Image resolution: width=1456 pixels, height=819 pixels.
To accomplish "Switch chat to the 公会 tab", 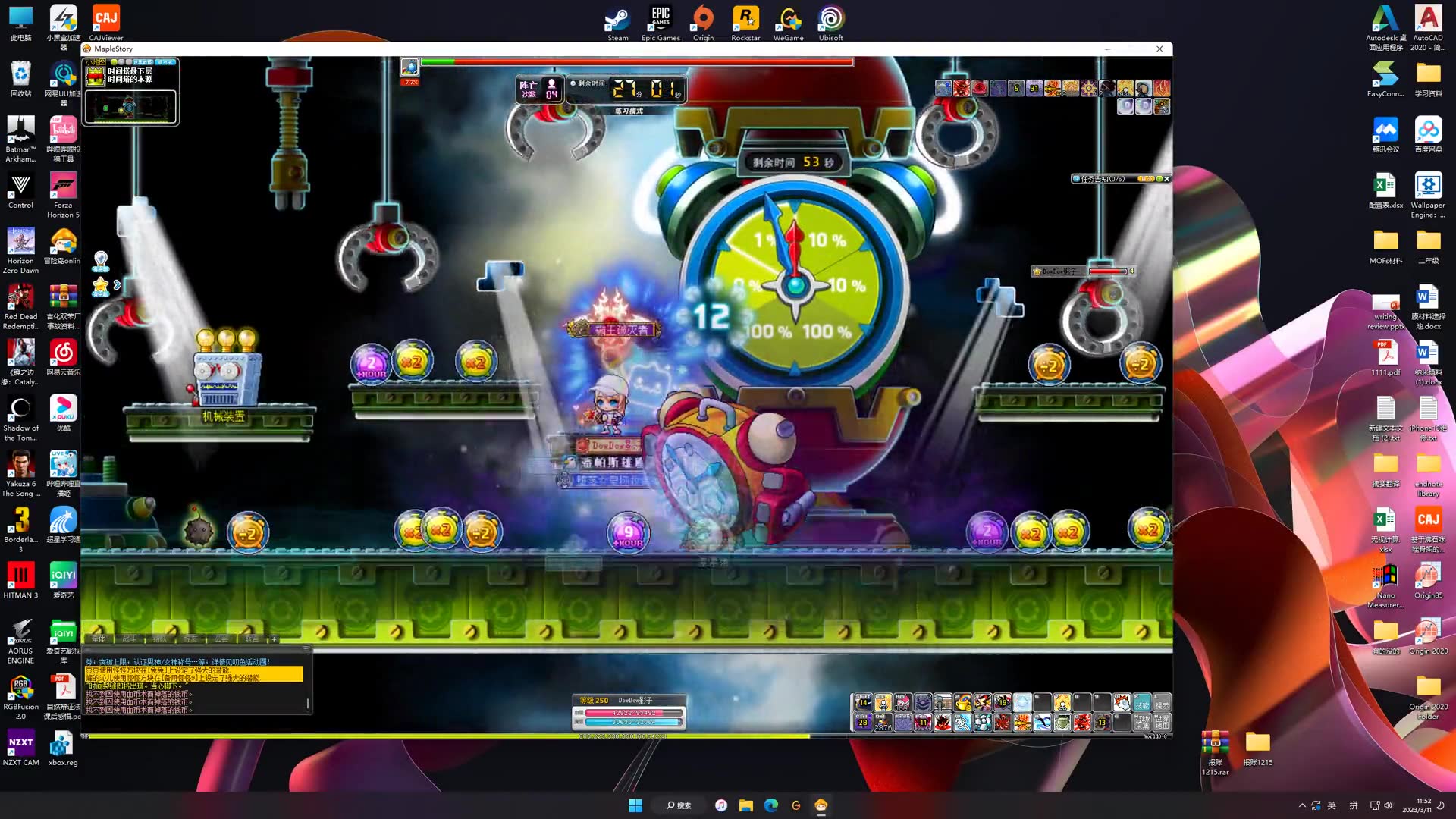I will click(x=221, y=639).
